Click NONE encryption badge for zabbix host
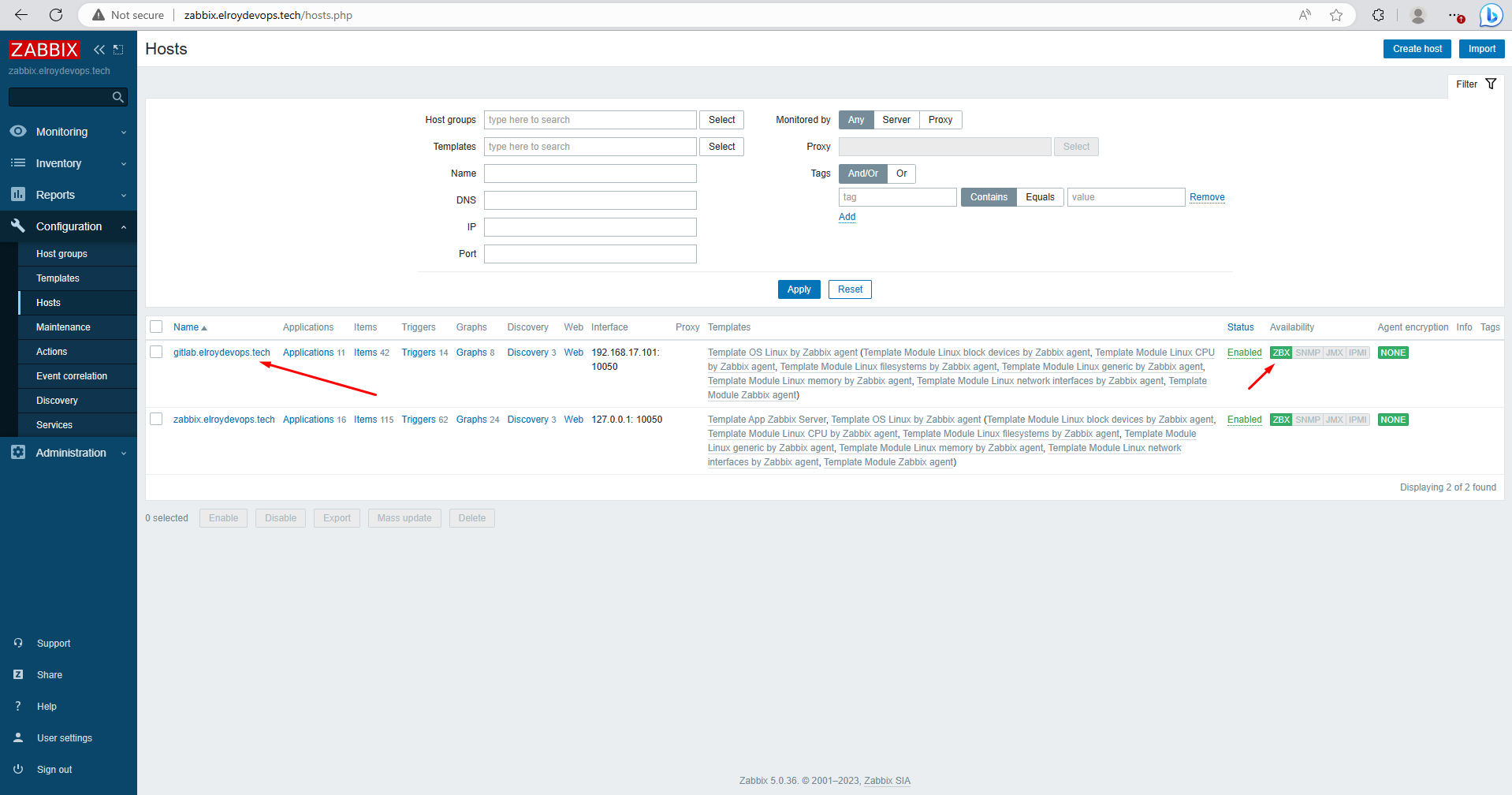 pyautogui.click(x=1393, y=420)
